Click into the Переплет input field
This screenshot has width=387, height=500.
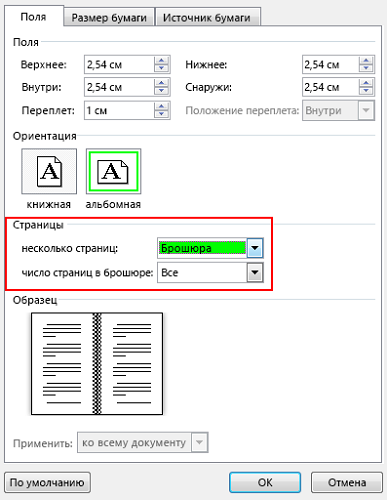[x=119, y=110]
